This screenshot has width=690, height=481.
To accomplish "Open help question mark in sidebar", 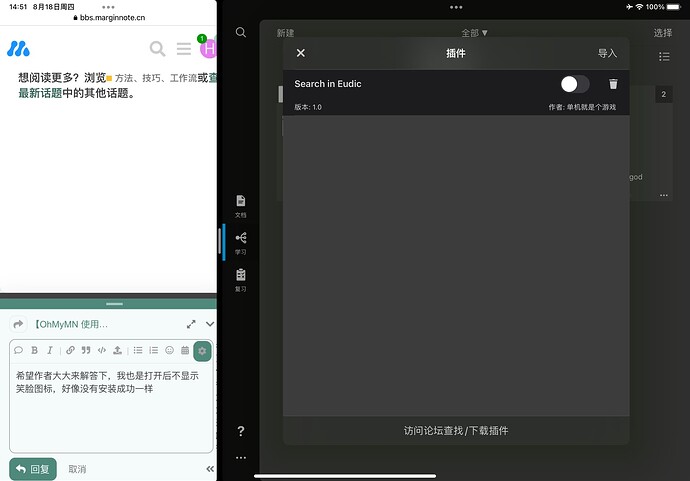I will [x=241, y=431].
